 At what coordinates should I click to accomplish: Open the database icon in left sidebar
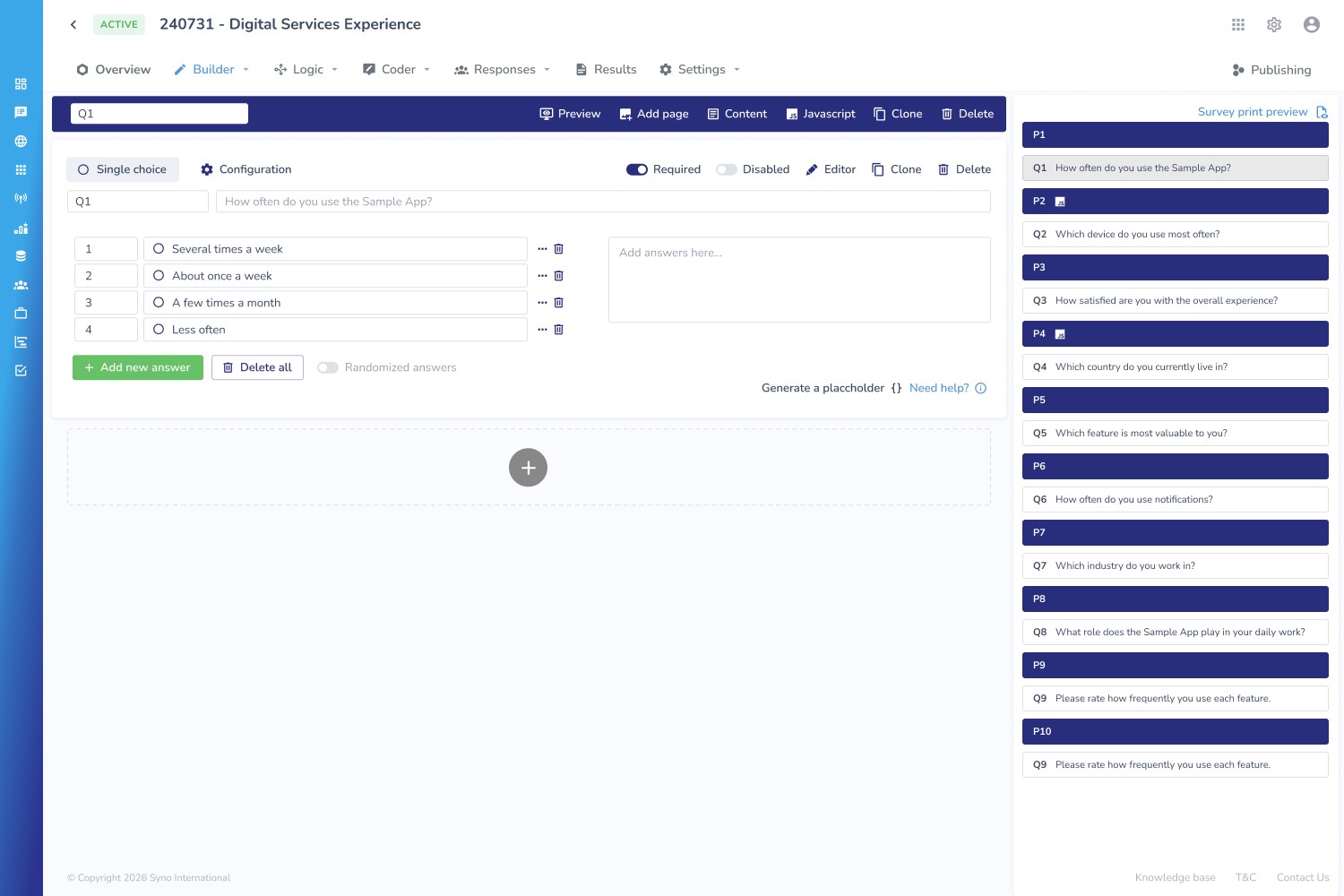(21, 255)
